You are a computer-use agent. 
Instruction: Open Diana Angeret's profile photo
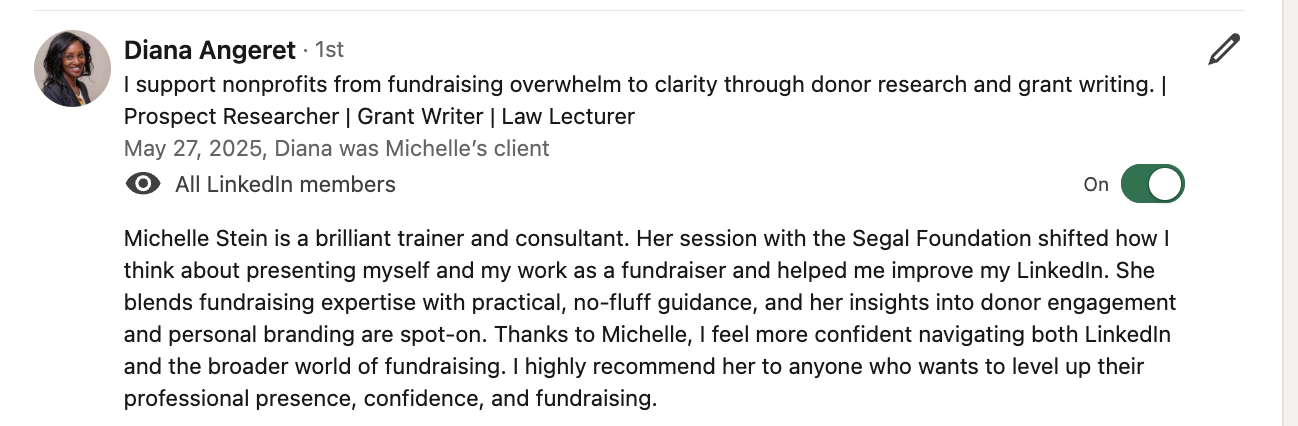pos(72,68)
